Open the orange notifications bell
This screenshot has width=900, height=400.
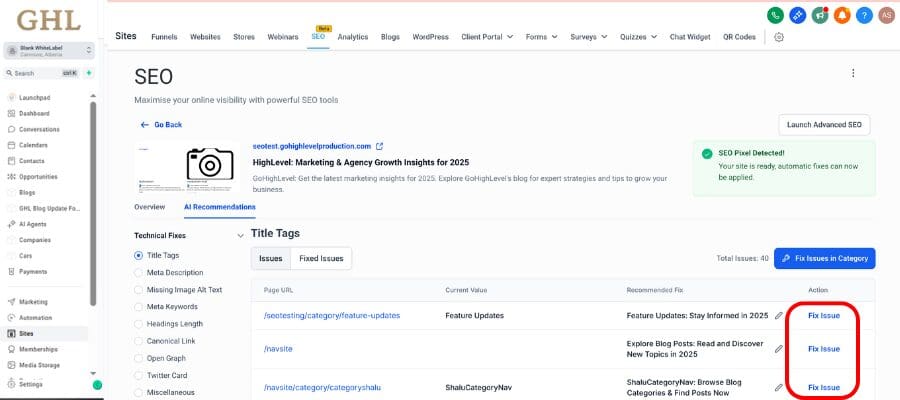843,15
